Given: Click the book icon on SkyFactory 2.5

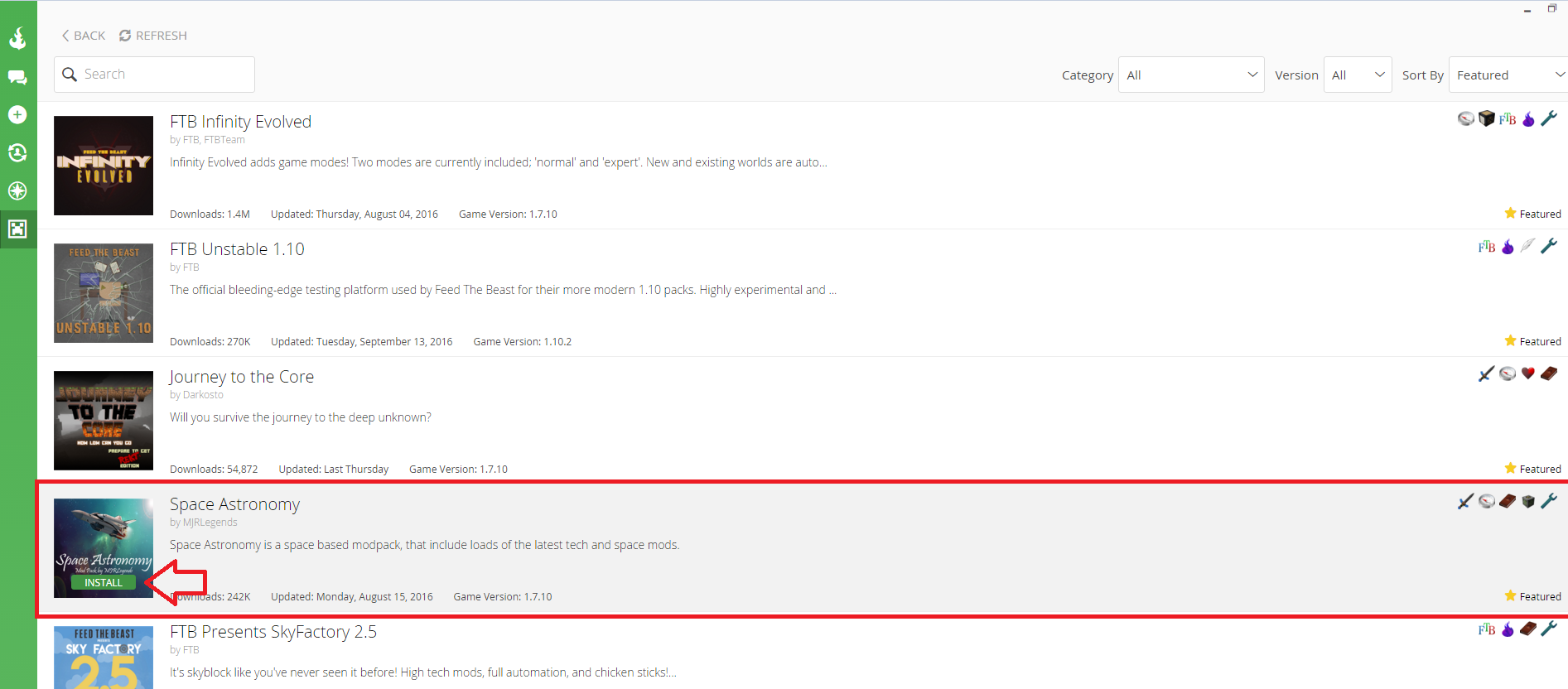Looking at the screenshot, I should click(1528, 629).
